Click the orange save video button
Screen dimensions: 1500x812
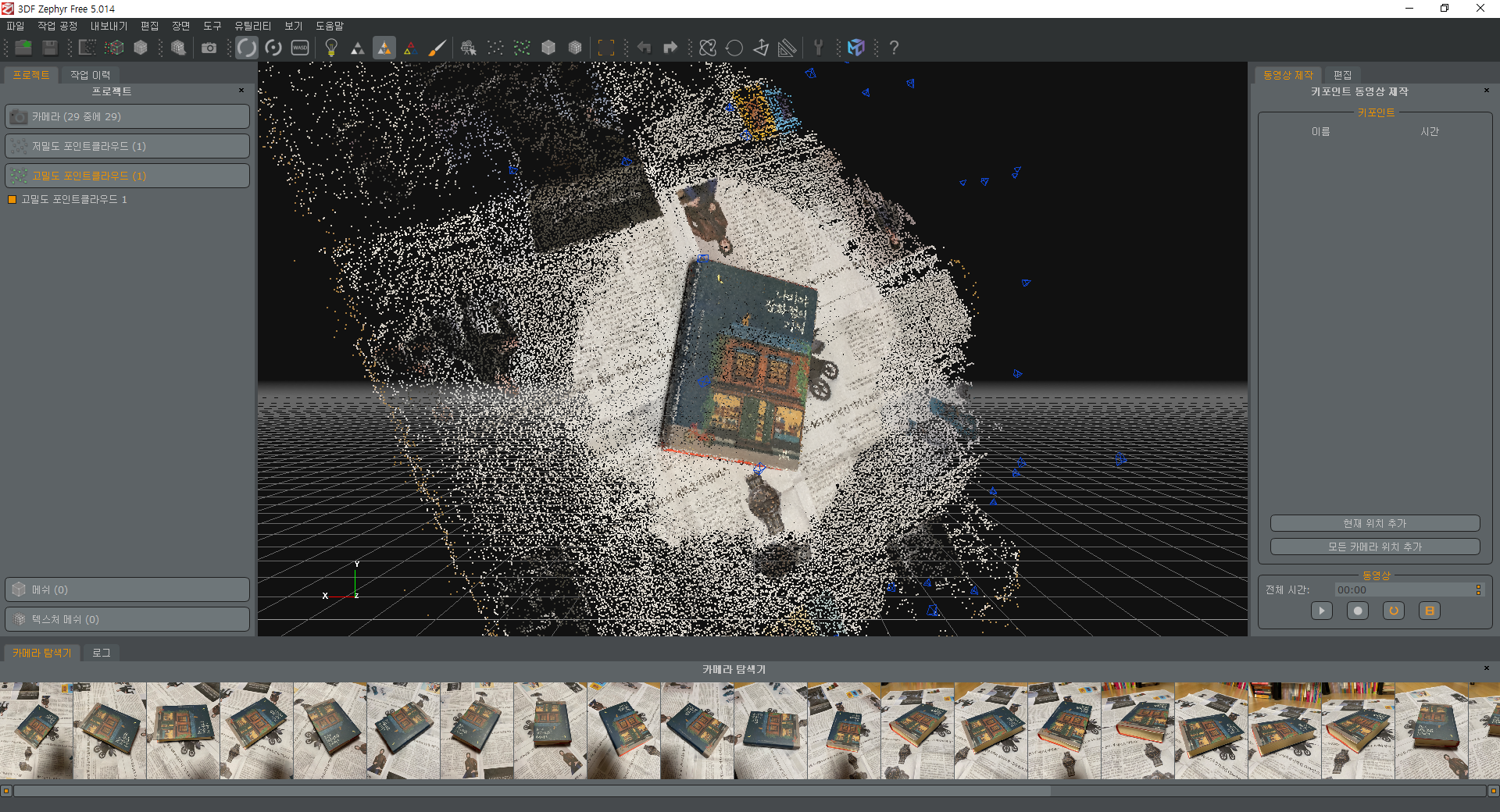point(1430,611)
